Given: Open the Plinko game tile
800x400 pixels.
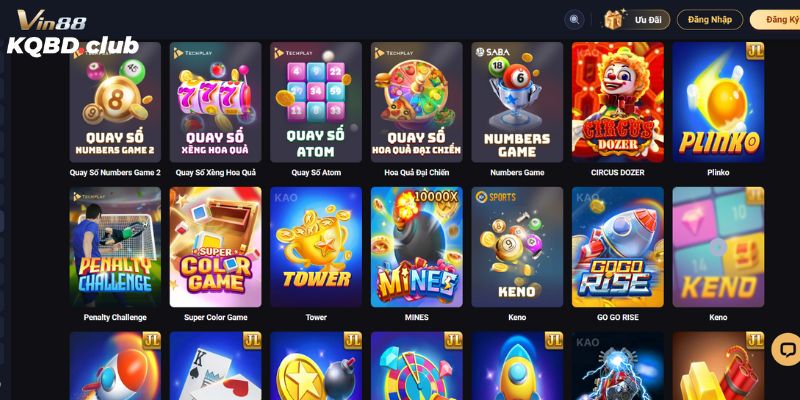Looking at the screenshot, I should point(718,102).
